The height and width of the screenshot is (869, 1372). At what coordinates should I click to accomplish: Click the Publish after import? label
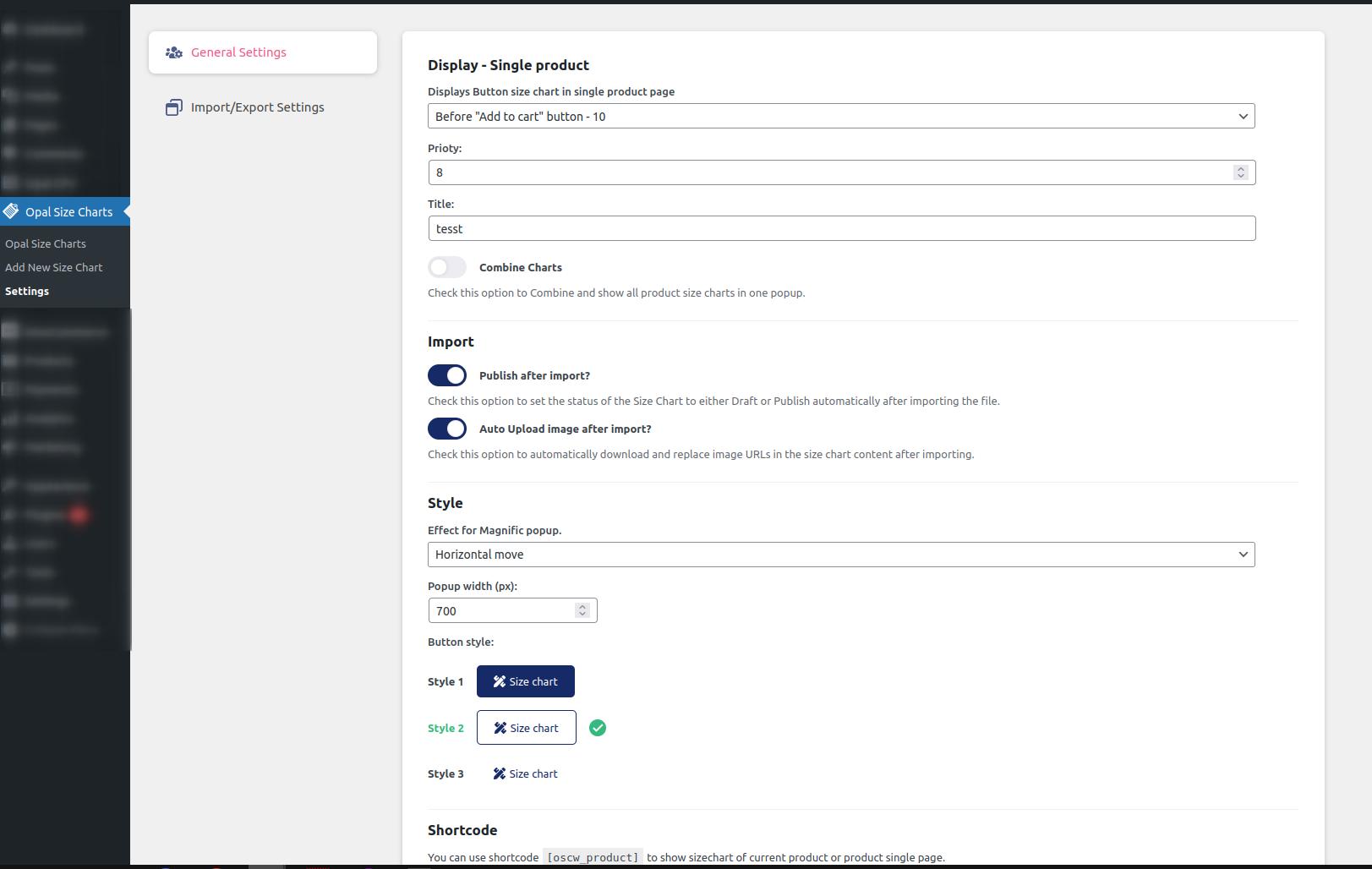(535, 375)
